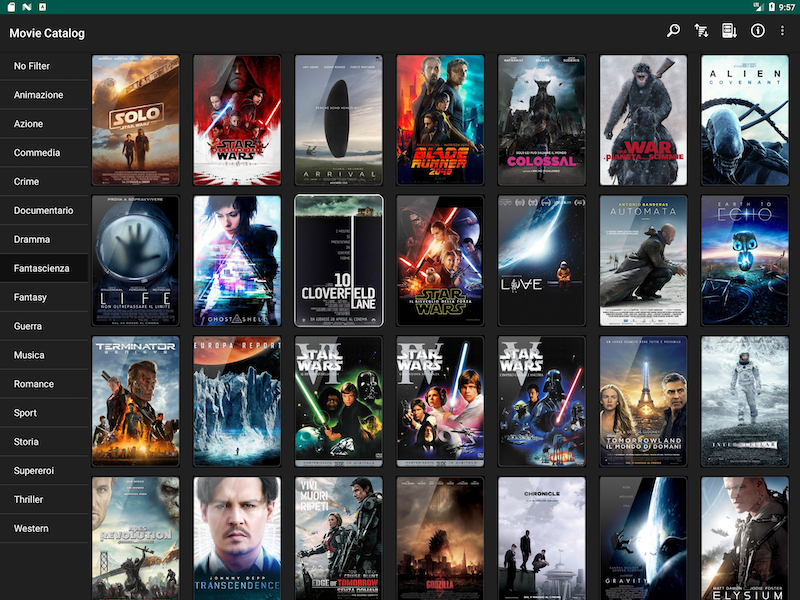Tap the battery status icon
This screenshot has width=800, height=600.
(x=772, y=7)
